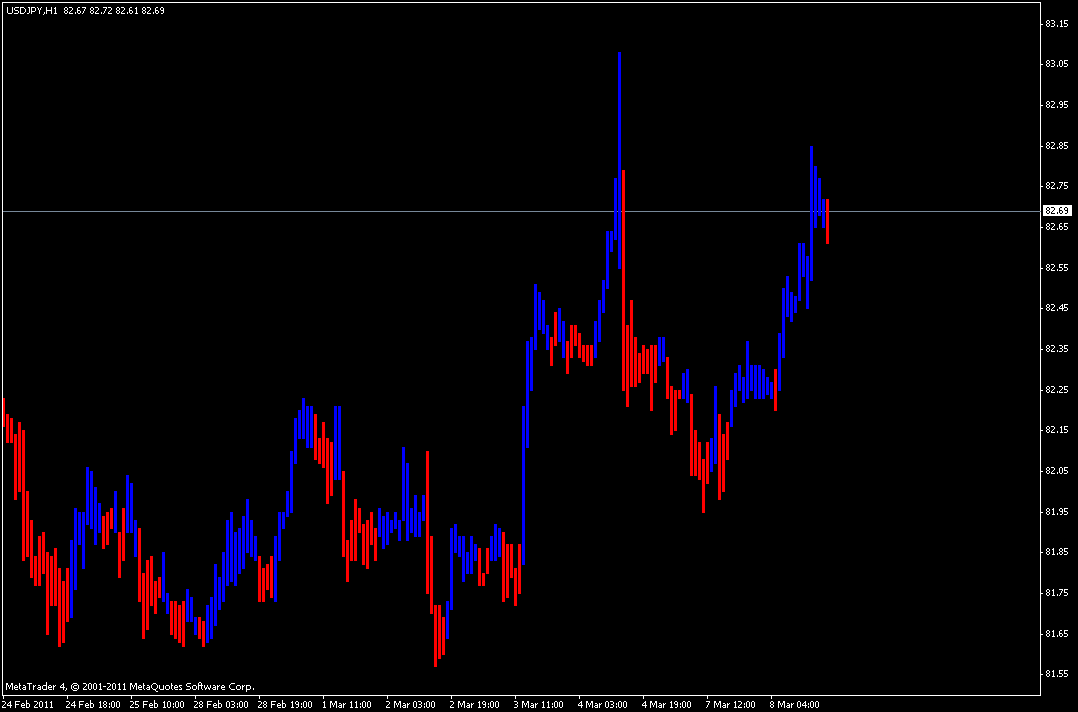Click the 2 Mar 03:00 time label

(410, 704)
